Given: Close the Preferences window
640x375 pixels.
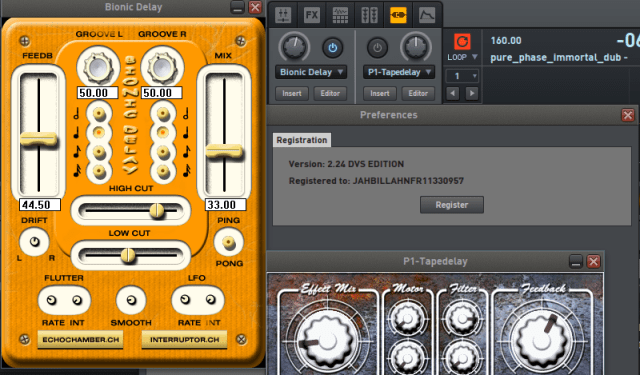Looking at the screenshot, I should tap(628, 115).
